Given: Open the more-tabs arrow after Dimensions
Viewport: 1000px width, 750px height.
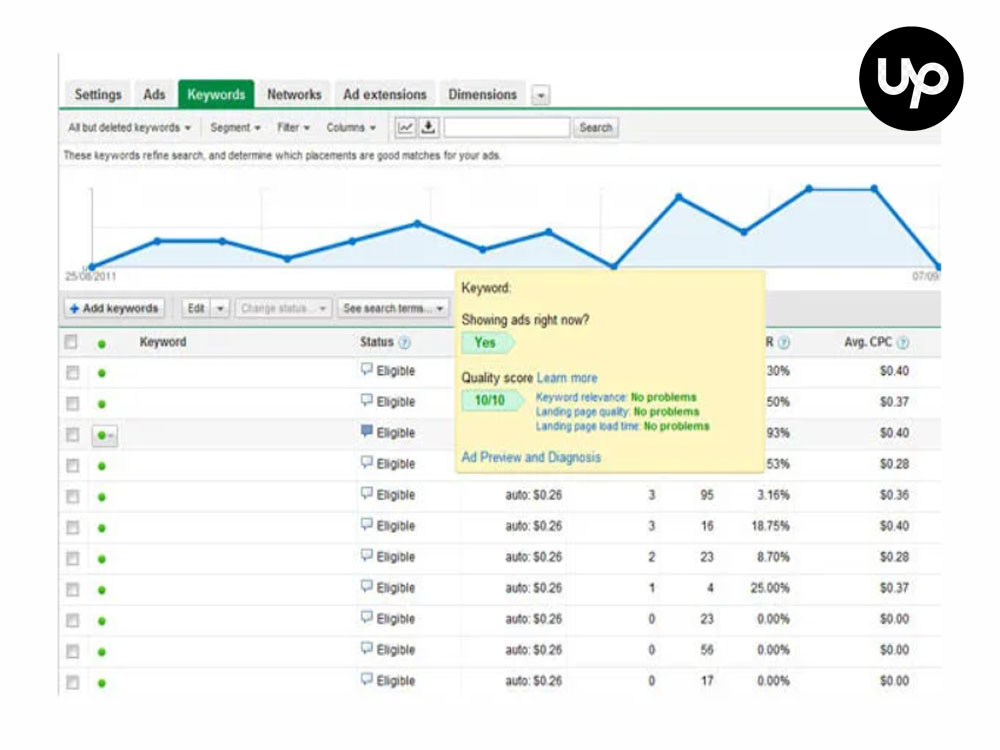Looking at the screenshot, I should click(x=541, y=96).
